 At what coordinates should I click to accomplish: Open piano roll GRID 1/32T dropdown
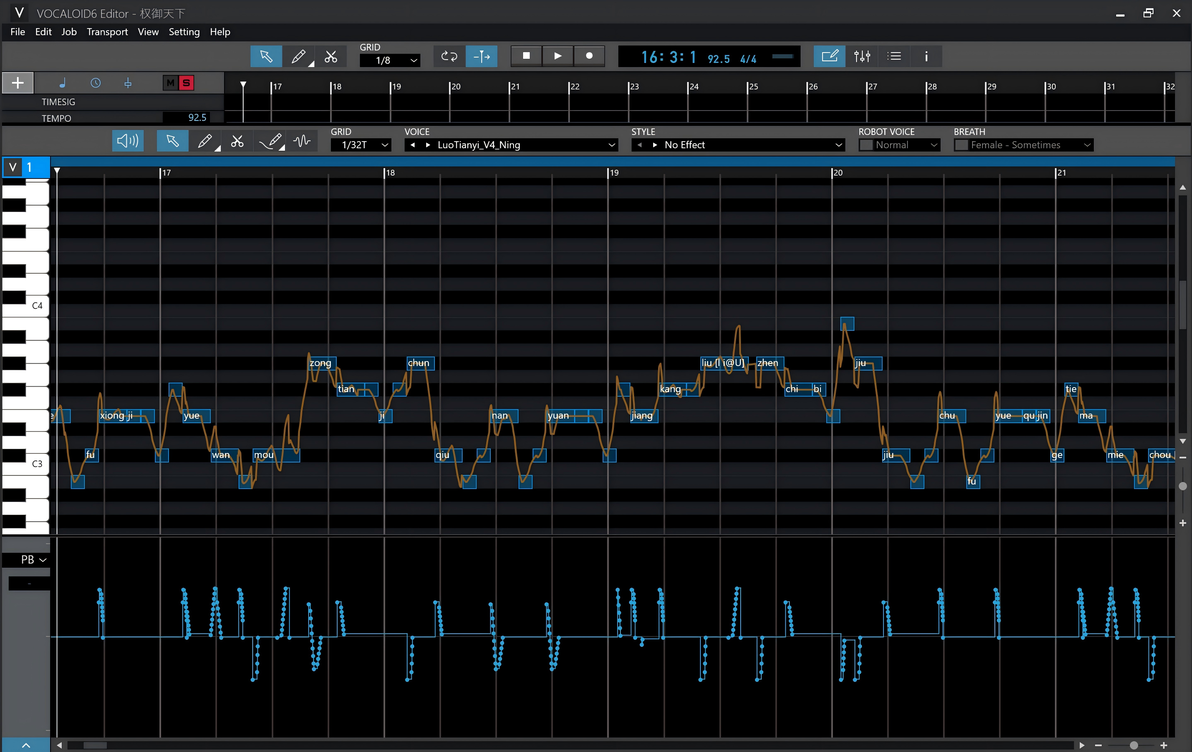(361, 144)
